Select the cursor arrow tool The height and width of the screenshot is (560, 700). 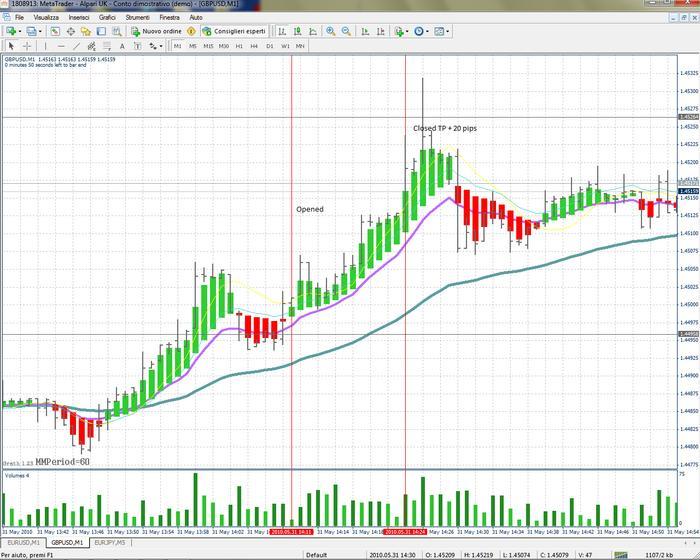point(11,46)
